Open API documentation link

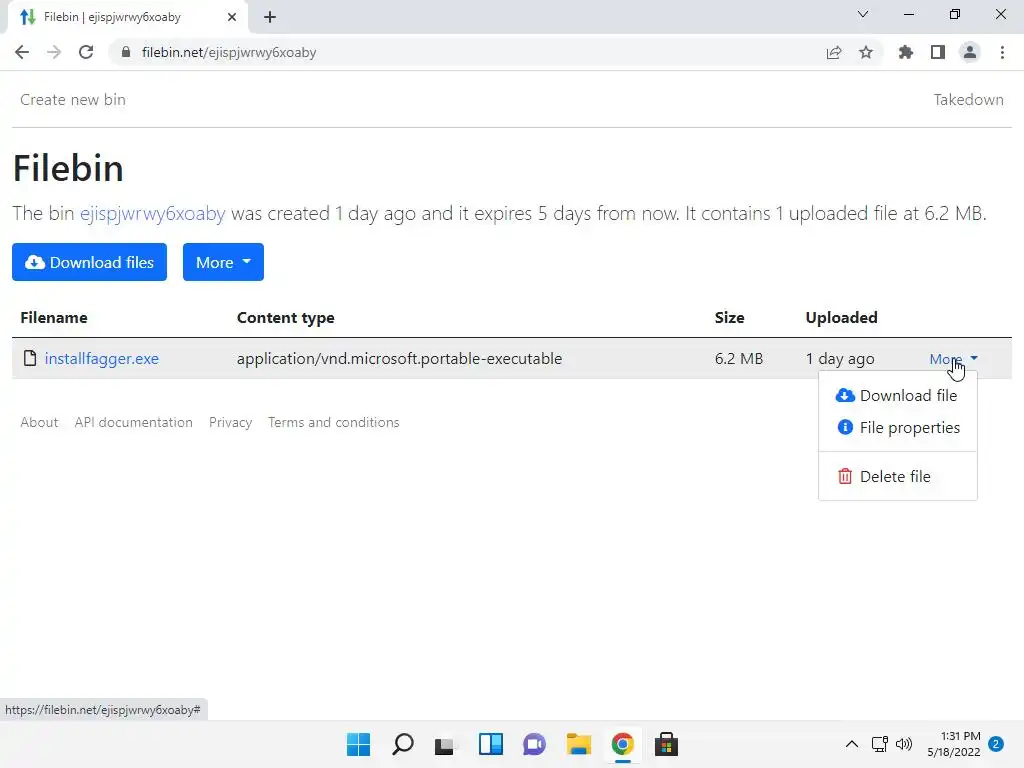pos(134,423)
